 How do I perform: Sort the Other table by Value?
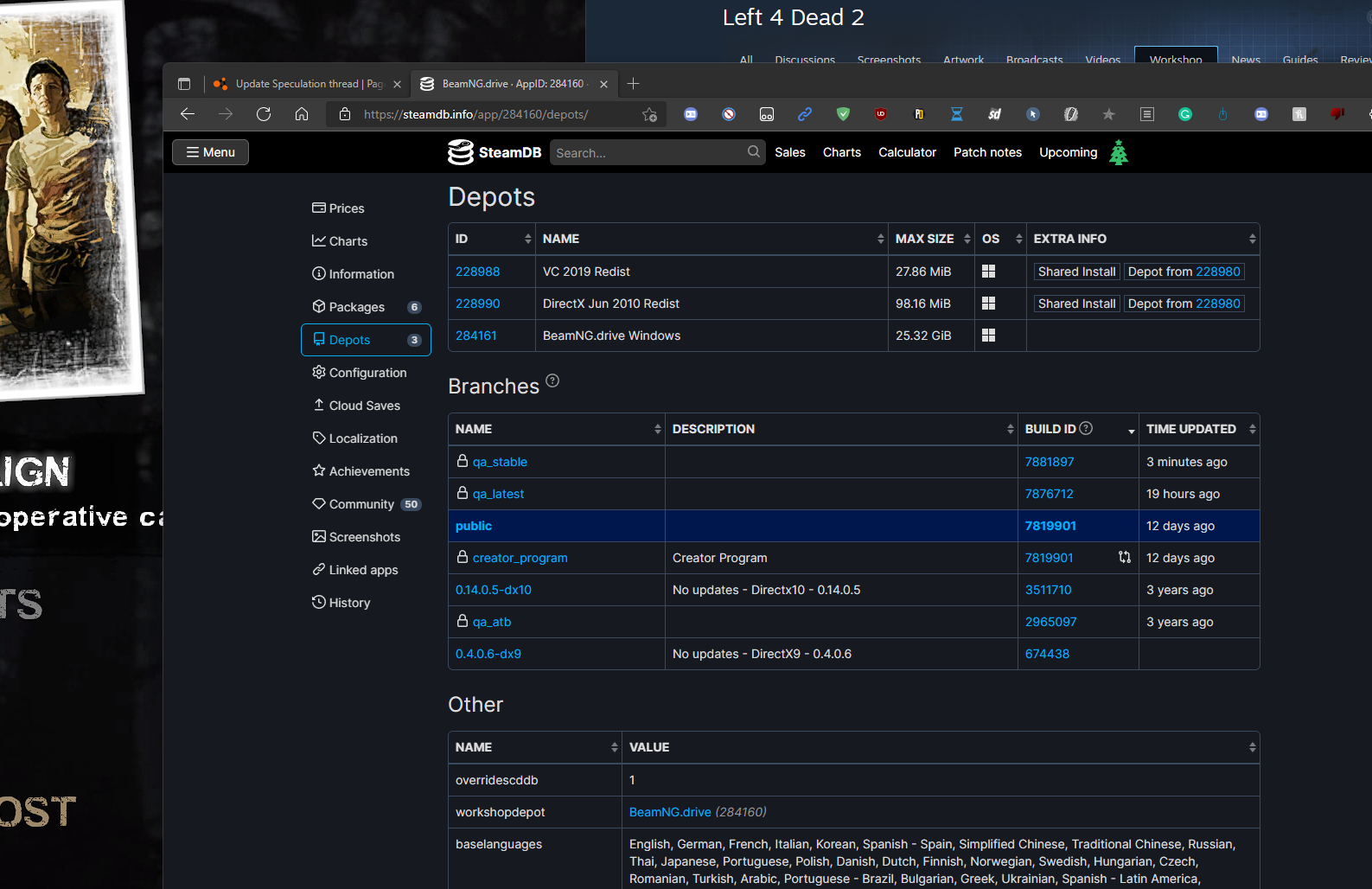(941, 747)
